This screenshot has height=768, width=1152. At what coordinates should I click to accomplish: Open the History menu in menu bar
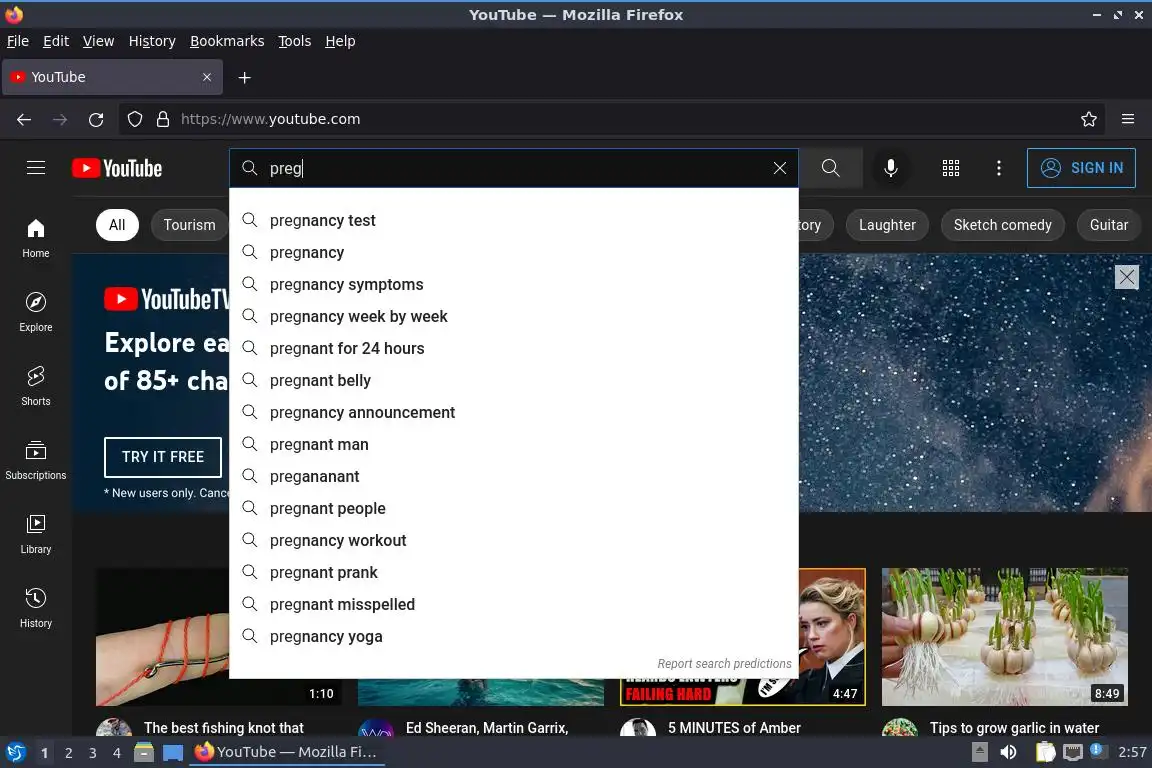pos(152,41)
